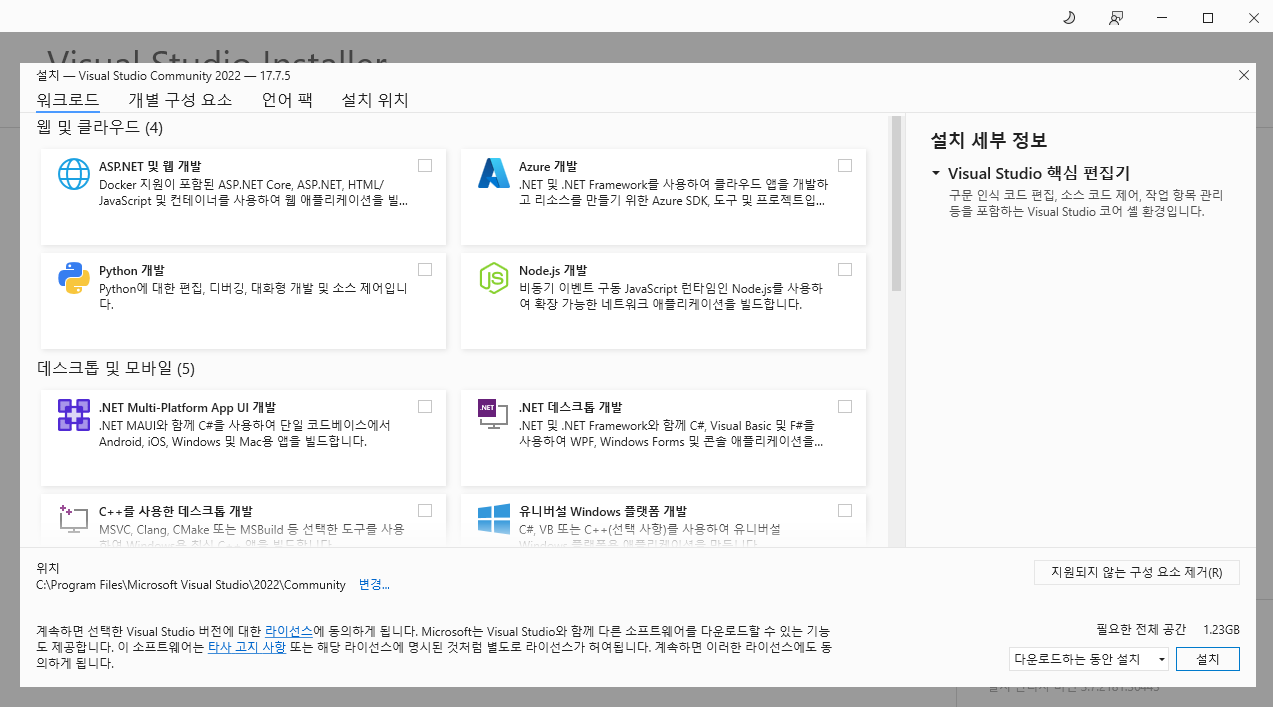This screenshot has width=1273, height=707.
Task: Select the .NET 데스크톱 개발 checkbox
Action: tap(845, 406)
